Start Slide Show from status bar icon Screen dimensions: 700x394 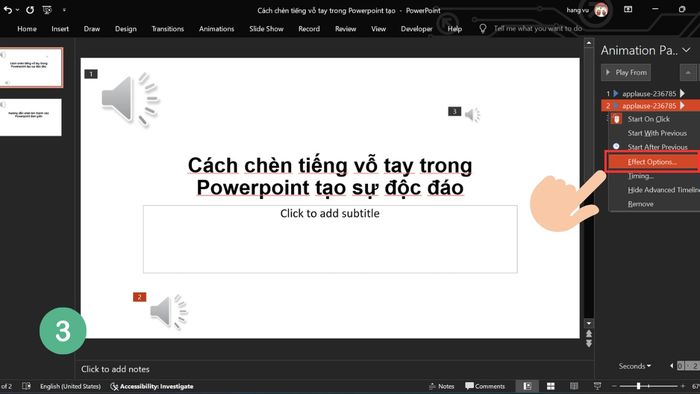click(x=597, y=386)
